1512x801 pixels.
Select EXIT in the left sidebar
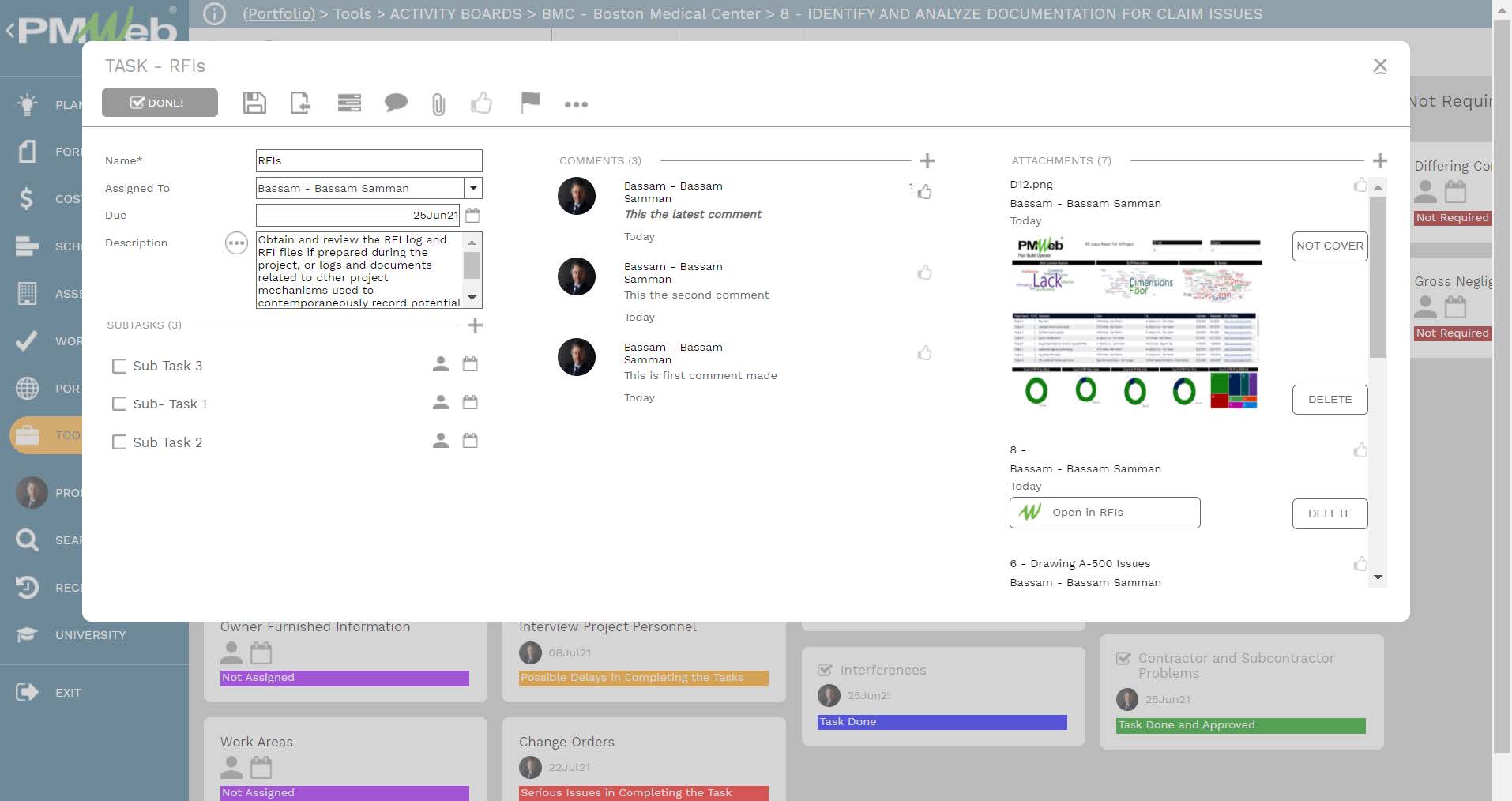68,693
